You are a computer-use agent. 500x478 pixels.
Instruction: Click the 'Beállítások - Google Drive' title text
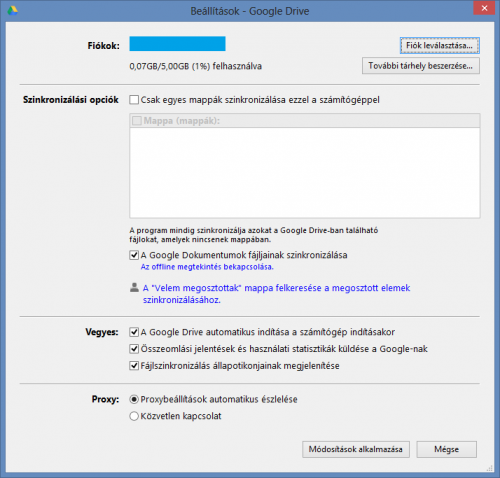(x=250, y=11)
